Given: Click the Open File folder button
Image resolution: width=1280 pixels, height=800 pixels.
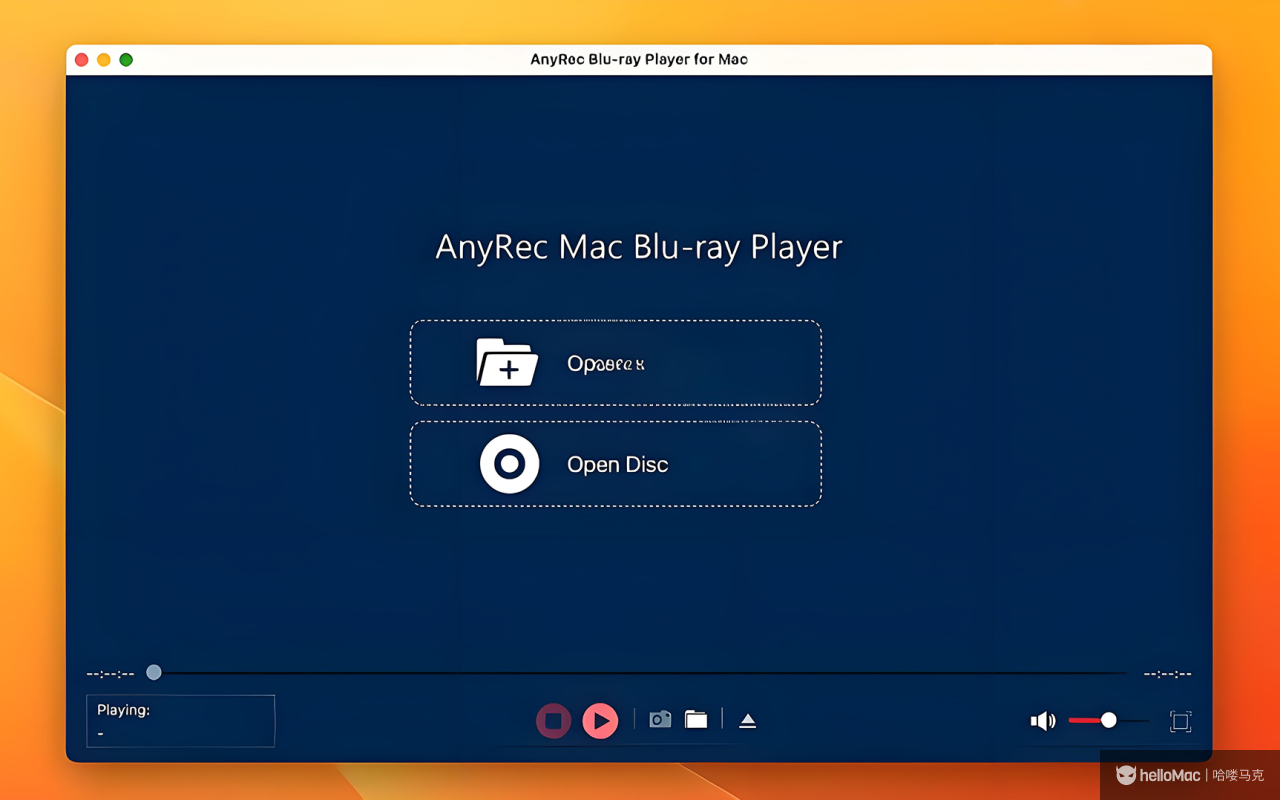Looking at the screenshot, I should pos(616,363).
